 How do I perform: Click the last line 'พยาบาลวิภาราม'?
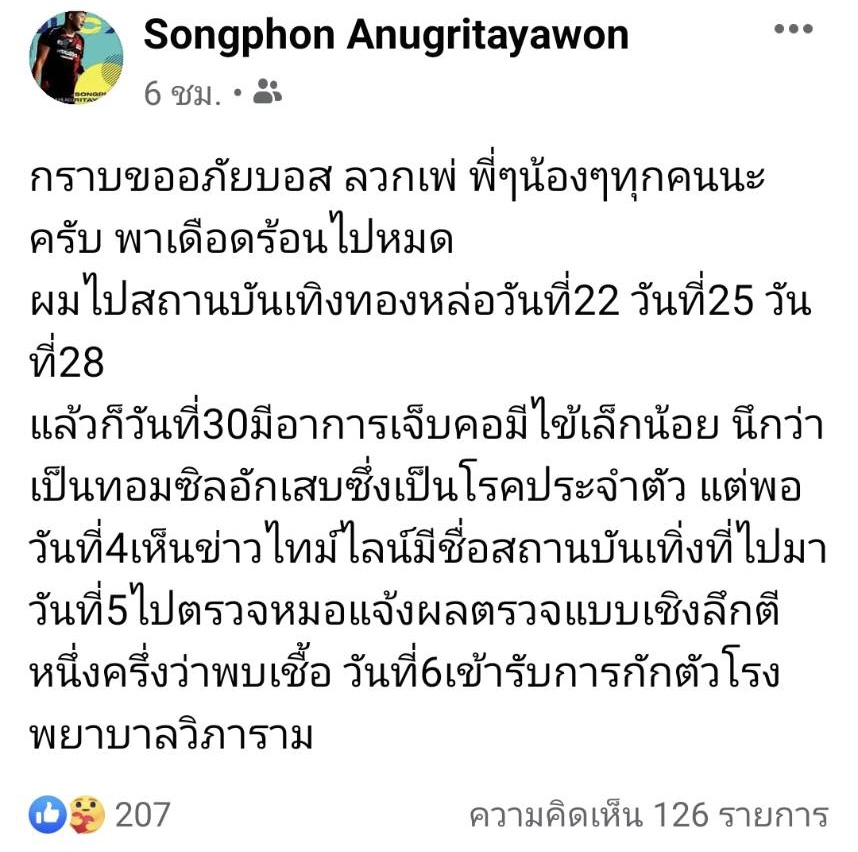pyautogui.click(x=171, y=734)
